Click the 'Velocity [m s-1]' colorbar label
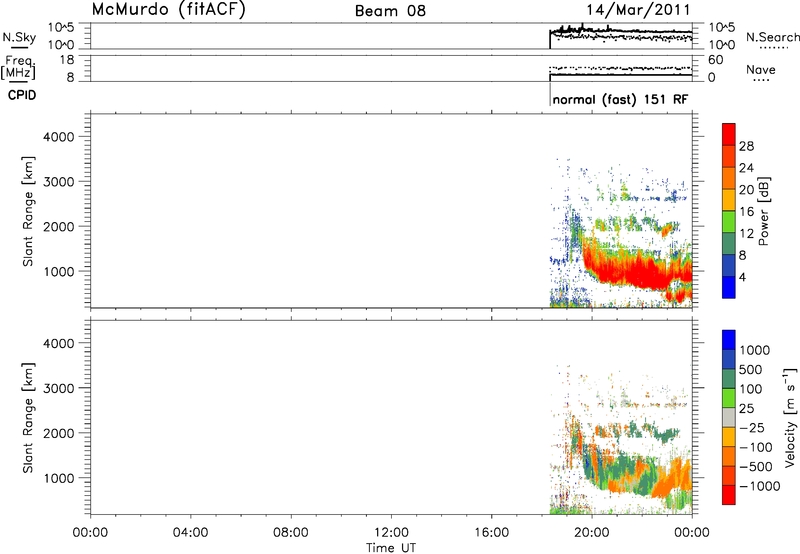Screen dimensions: 800x554 (789, 417)
